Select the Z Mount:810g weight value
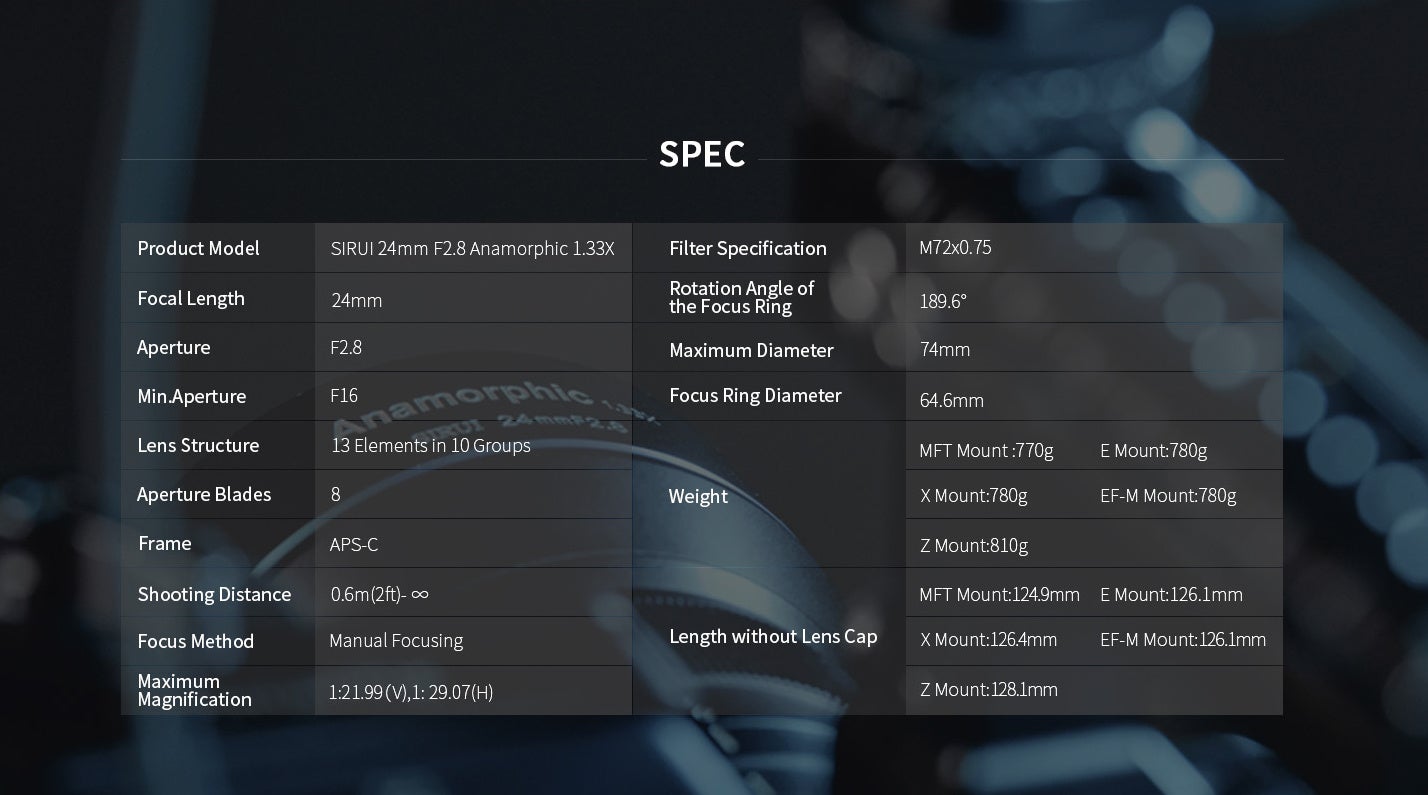 pos(974,545)
